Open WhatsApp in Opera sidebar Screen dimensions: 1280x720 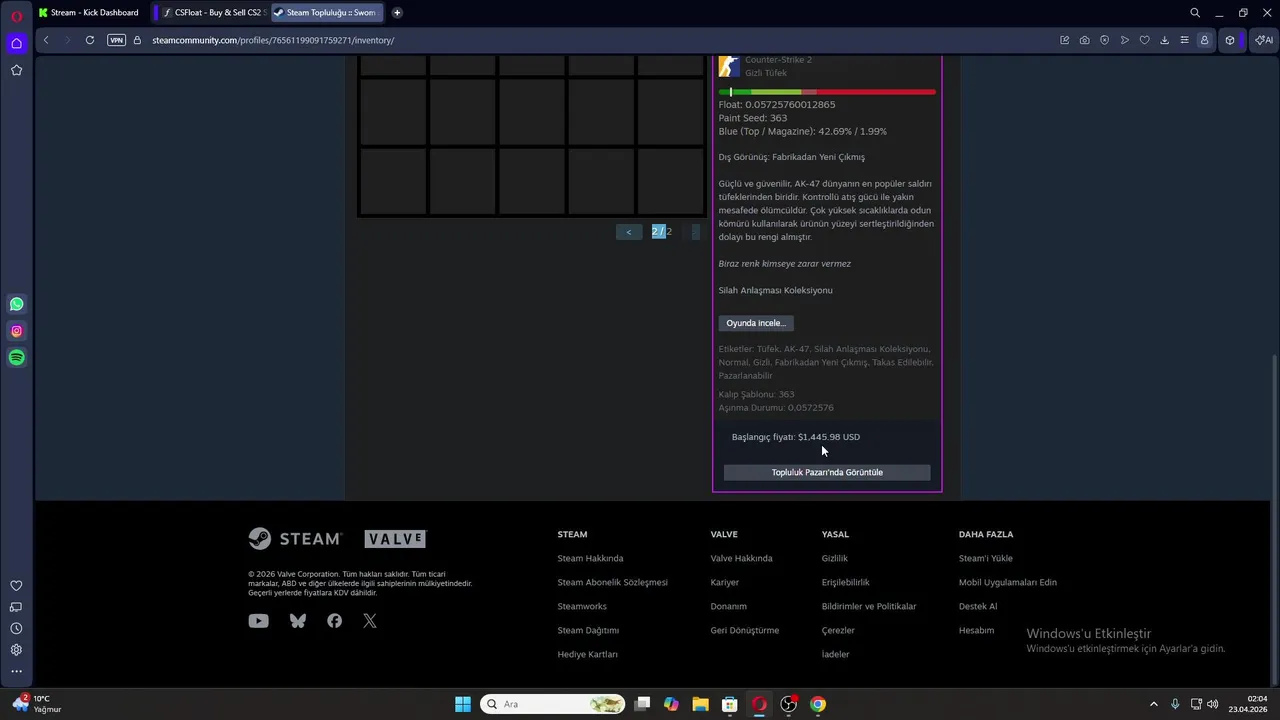16,304
